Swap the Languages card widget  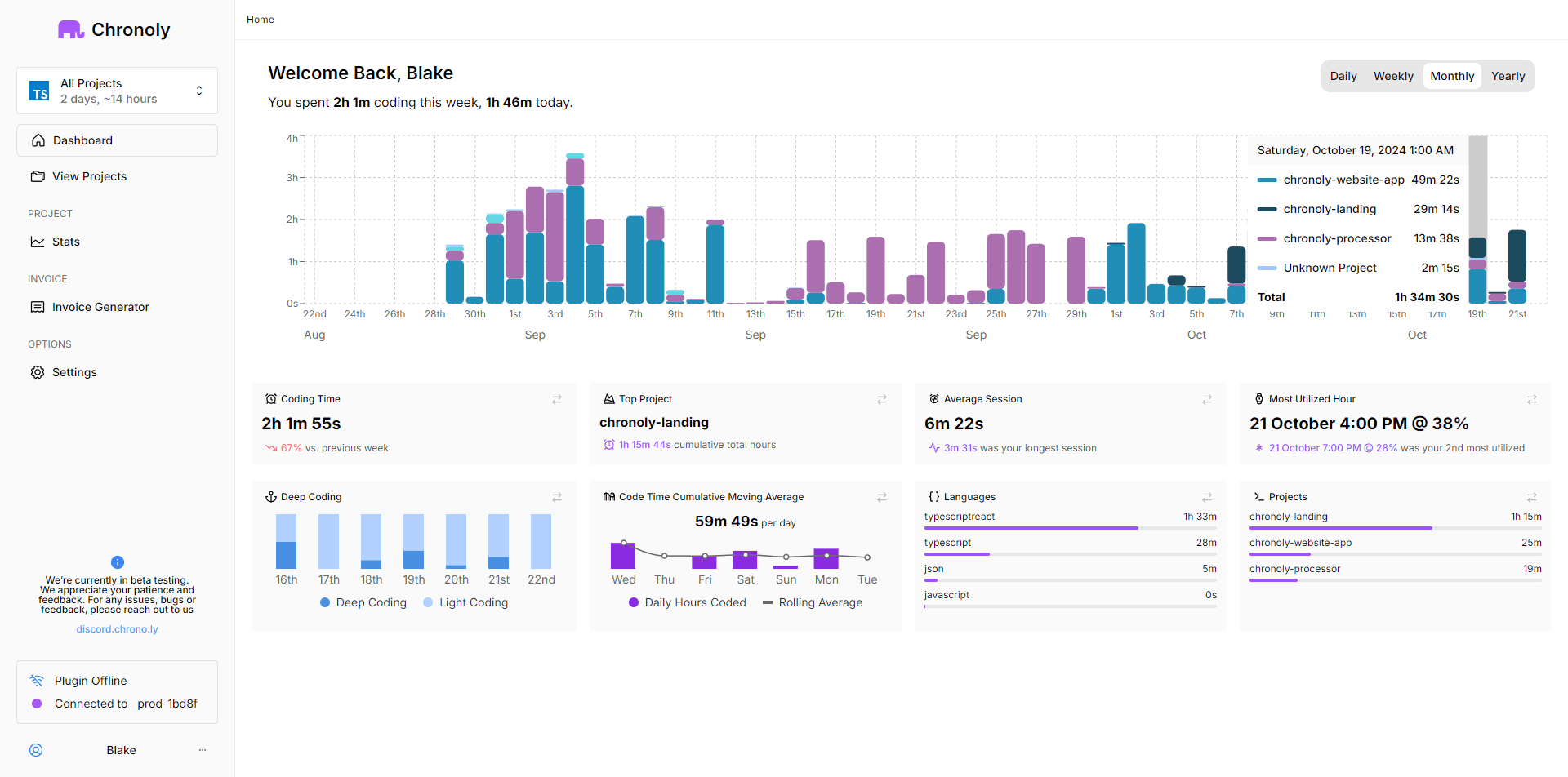point(1207,498)
